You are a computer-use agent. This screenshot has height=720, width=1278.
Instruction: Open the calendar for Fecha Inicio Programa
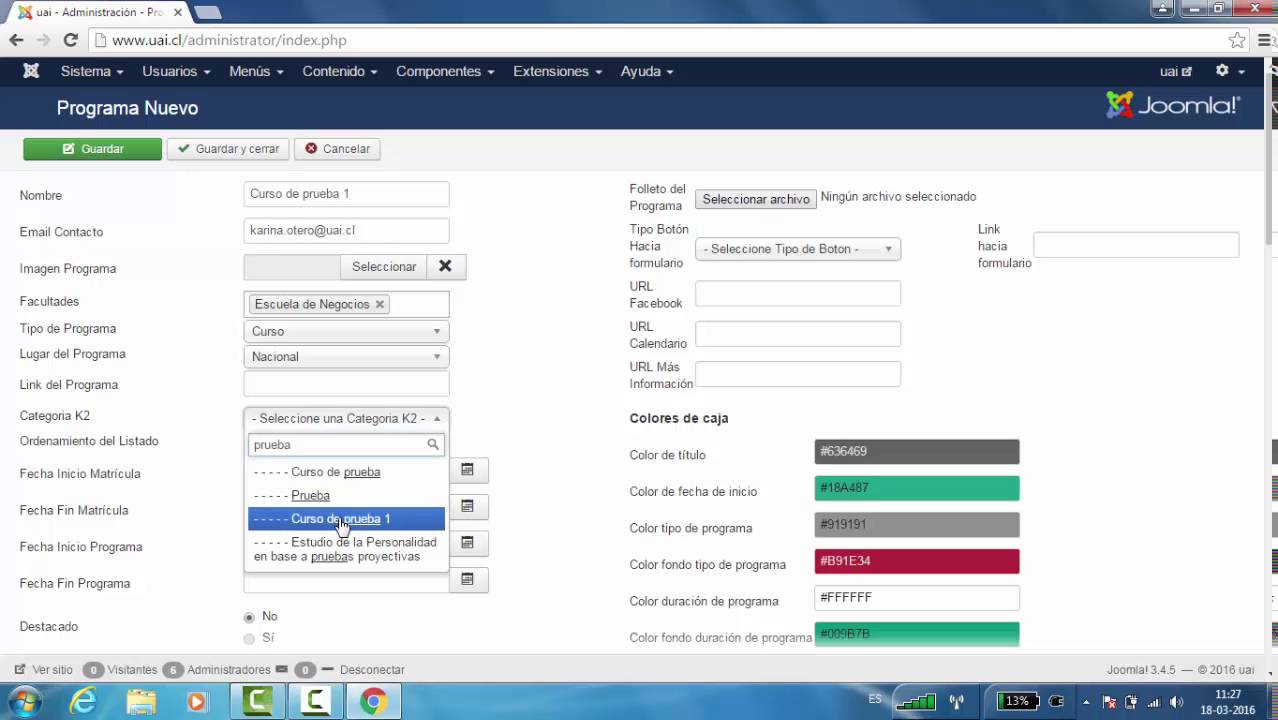(467, 543)
